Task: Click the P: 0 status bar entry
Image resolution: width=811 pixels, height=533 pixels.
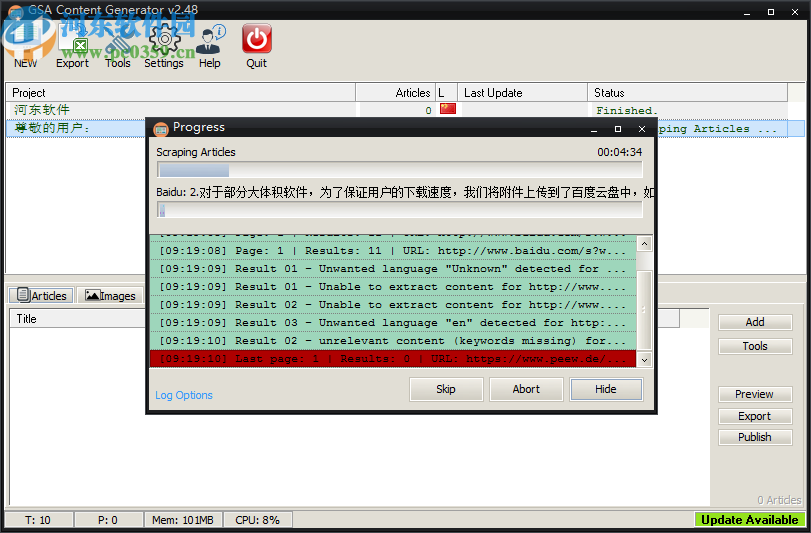Action: [108, 520]
